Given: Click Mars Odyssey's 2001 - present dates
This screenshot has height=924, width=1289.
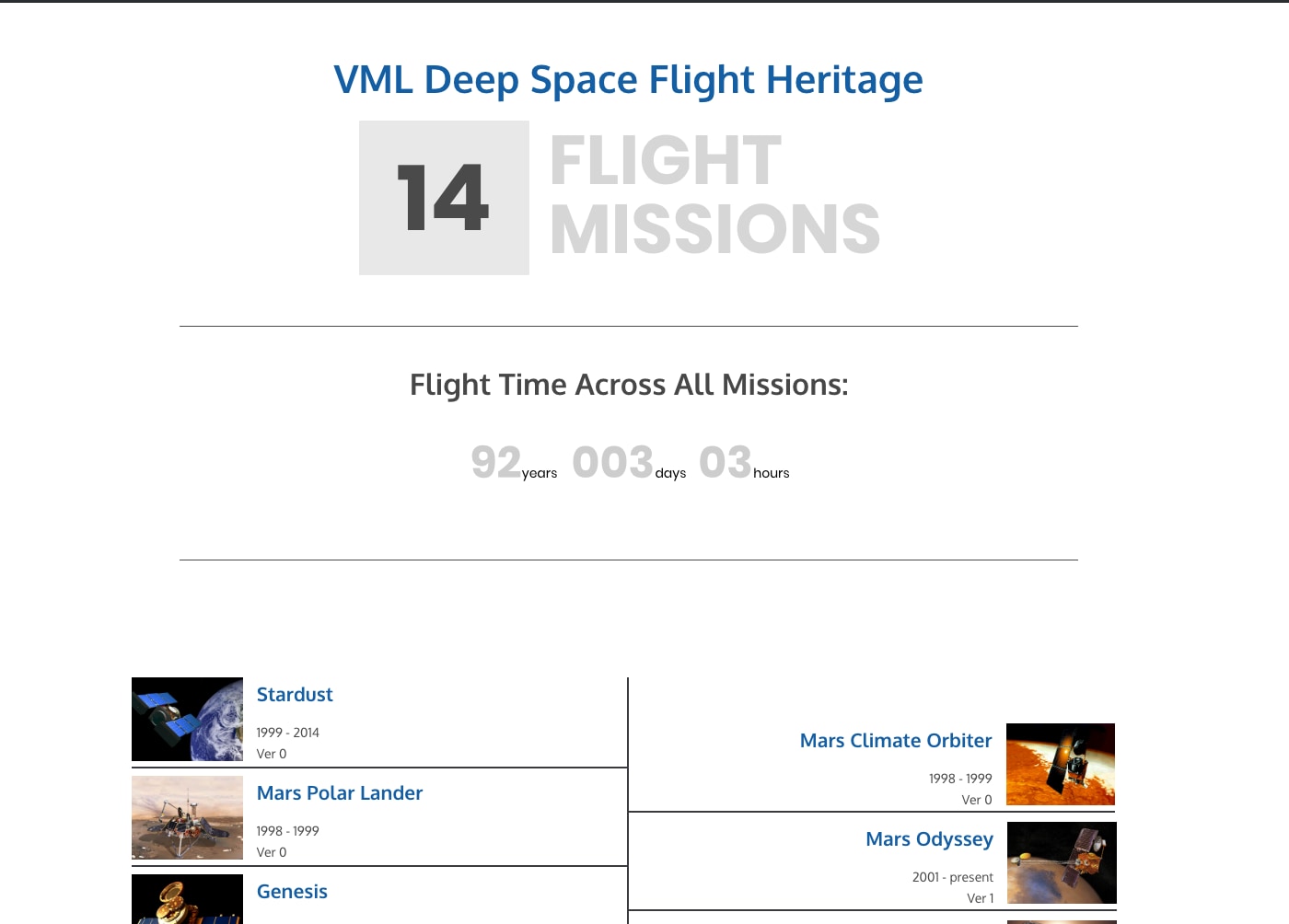Looking at the screenshot, I should (x=953, y=877).
